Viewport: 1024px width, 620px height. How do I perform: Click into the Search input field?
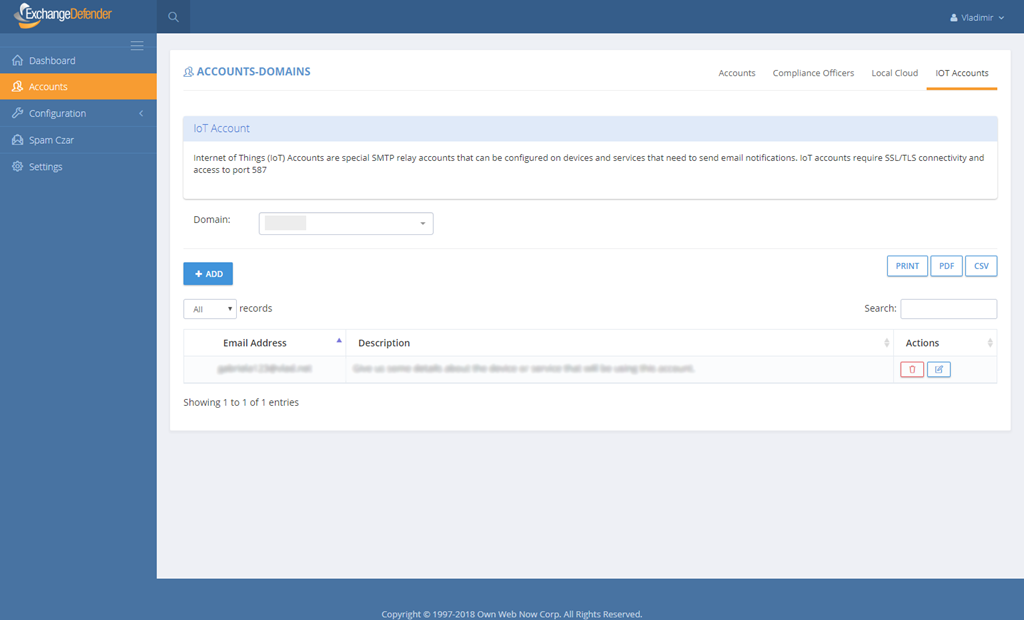point(948,309)
